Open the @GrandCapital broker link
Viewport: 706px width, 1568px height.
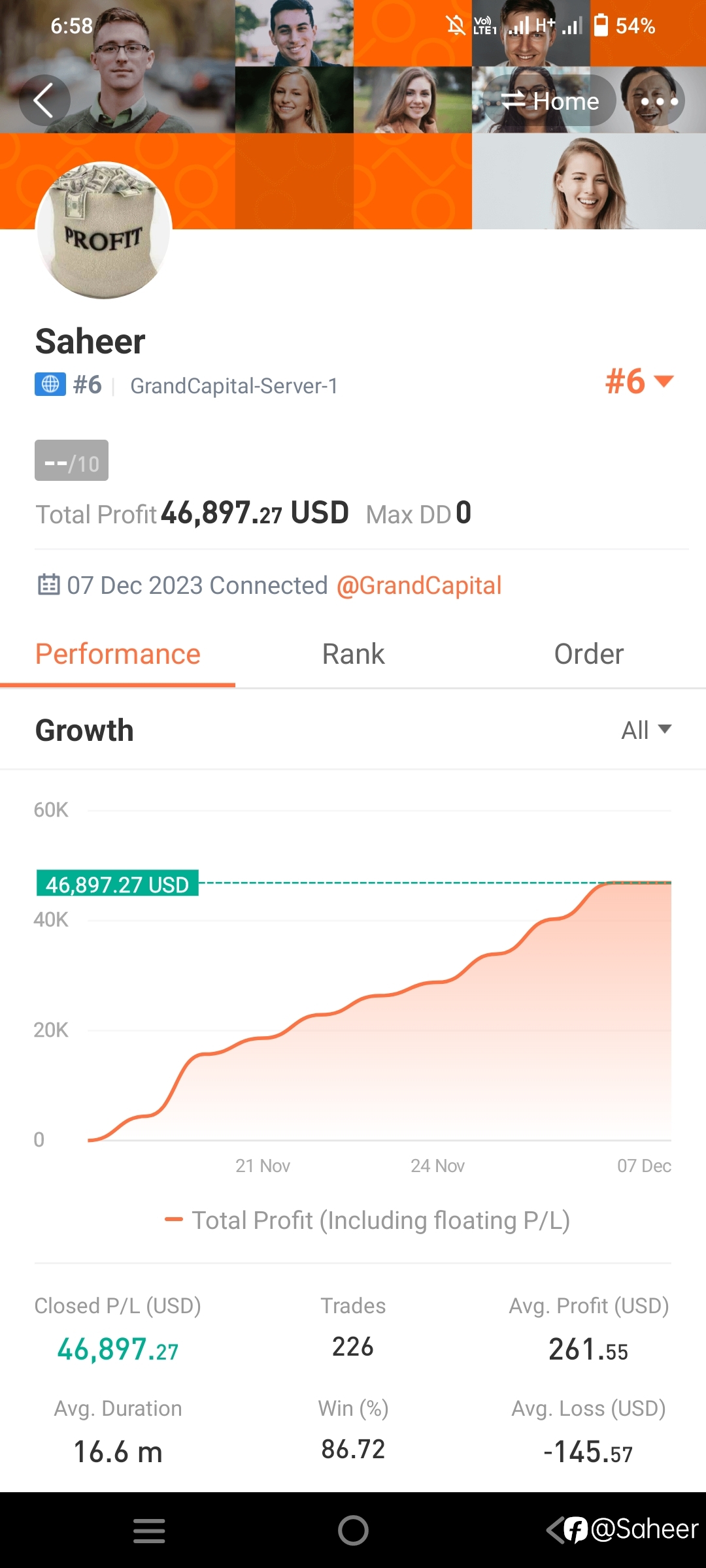pyautogui.click(x=419, y=585)
